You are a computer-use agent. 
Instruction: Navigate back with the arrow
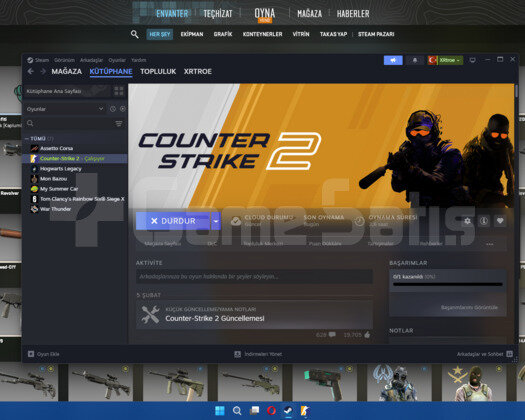click(31, 71)
